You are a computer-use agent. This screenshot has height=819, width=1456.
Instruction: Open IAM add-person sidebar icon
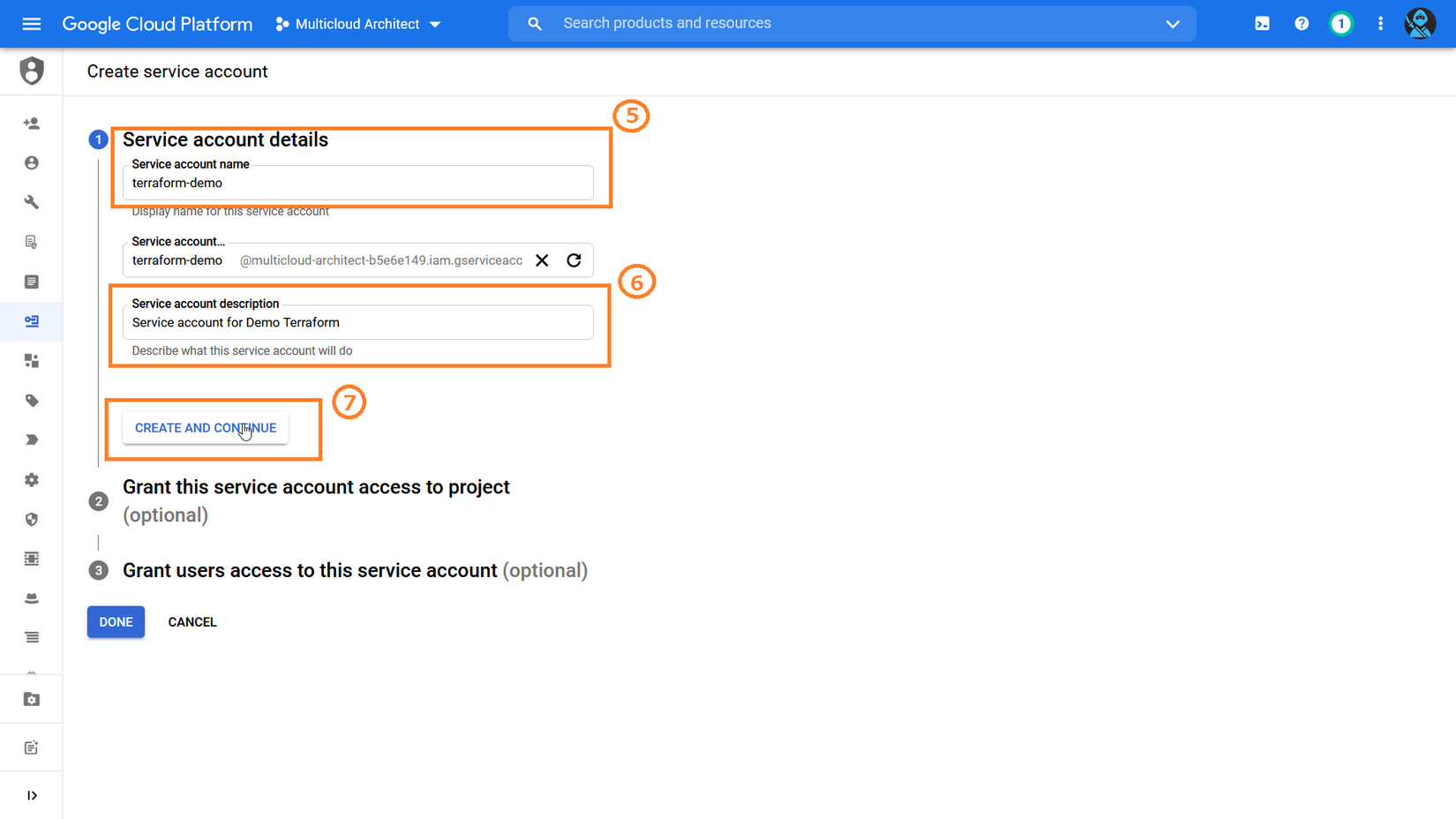pyautogui.click(x=32, y=124)
